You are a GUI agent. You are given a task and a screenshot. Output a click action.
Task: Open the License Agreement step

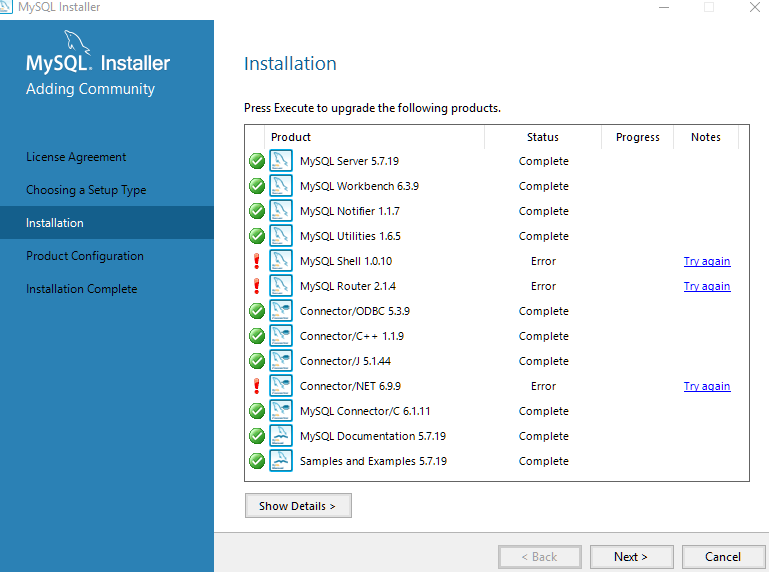pos(76,157)
